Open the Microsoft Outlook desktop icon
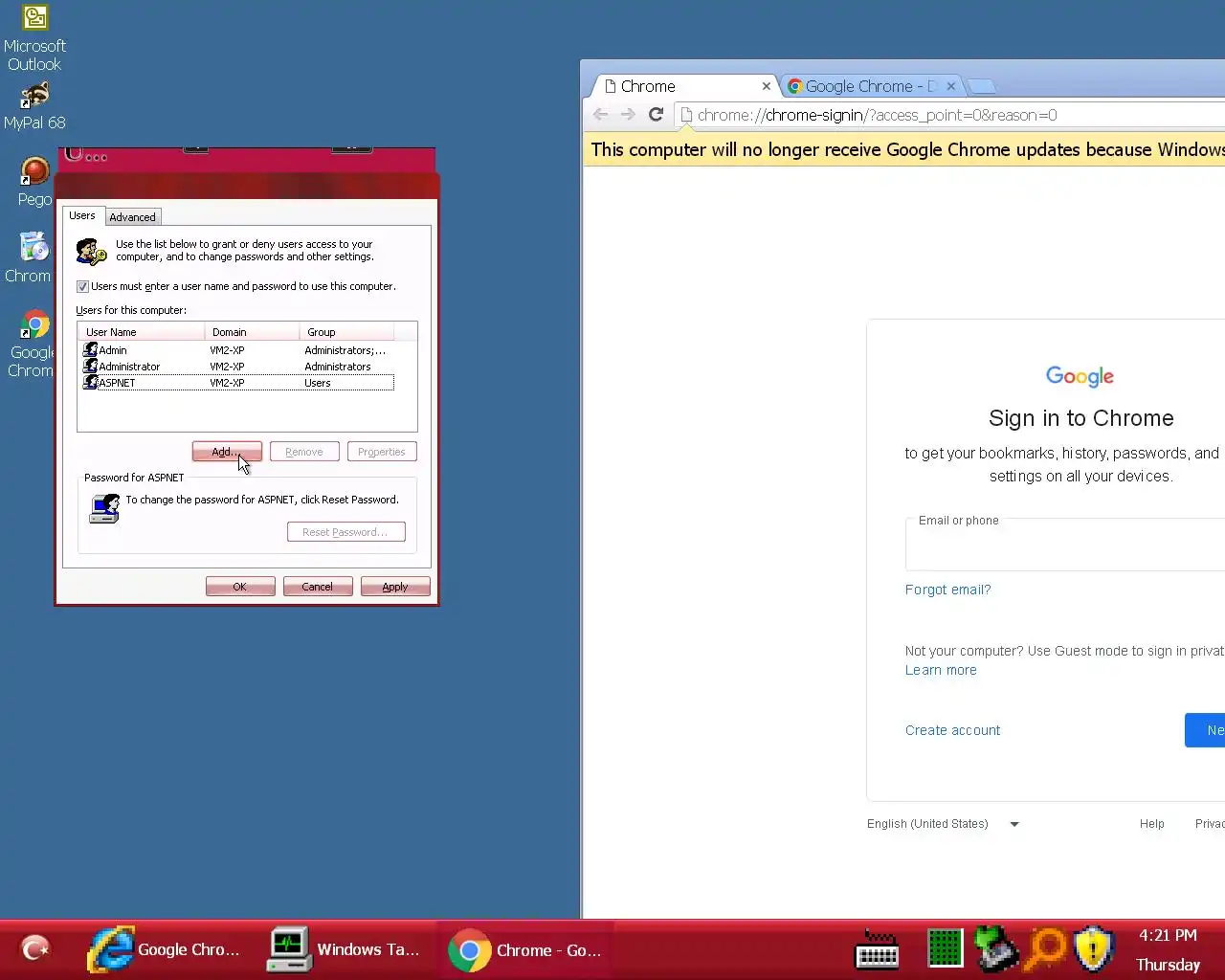The height and width of the screenshot is (980, 1225). pyautogui.click(x=34, y=38)
